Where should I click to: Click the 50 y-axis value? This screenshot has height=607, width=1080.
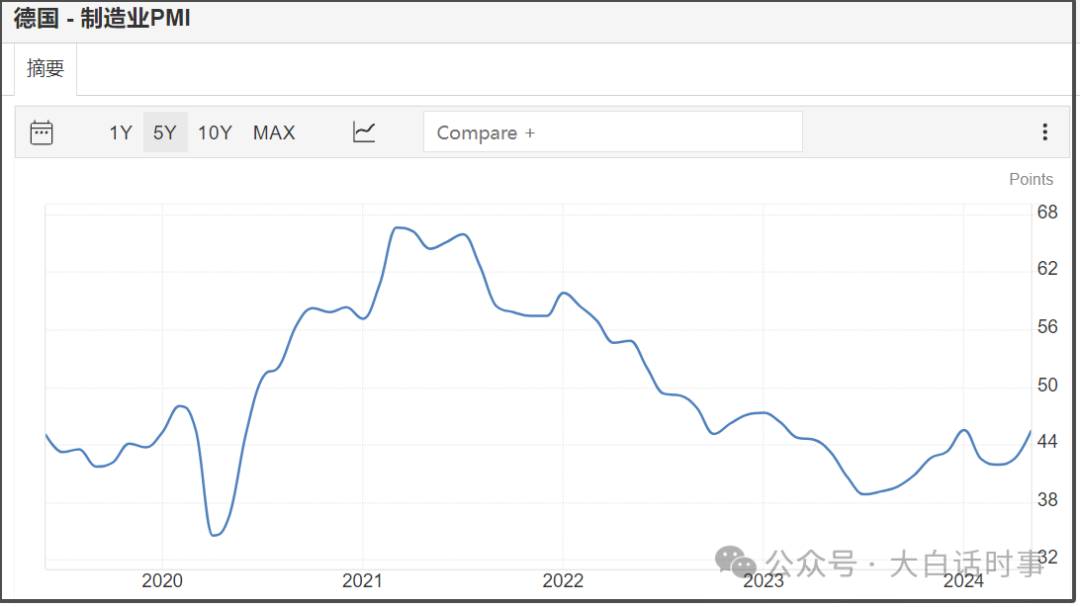click(1047, 385)
